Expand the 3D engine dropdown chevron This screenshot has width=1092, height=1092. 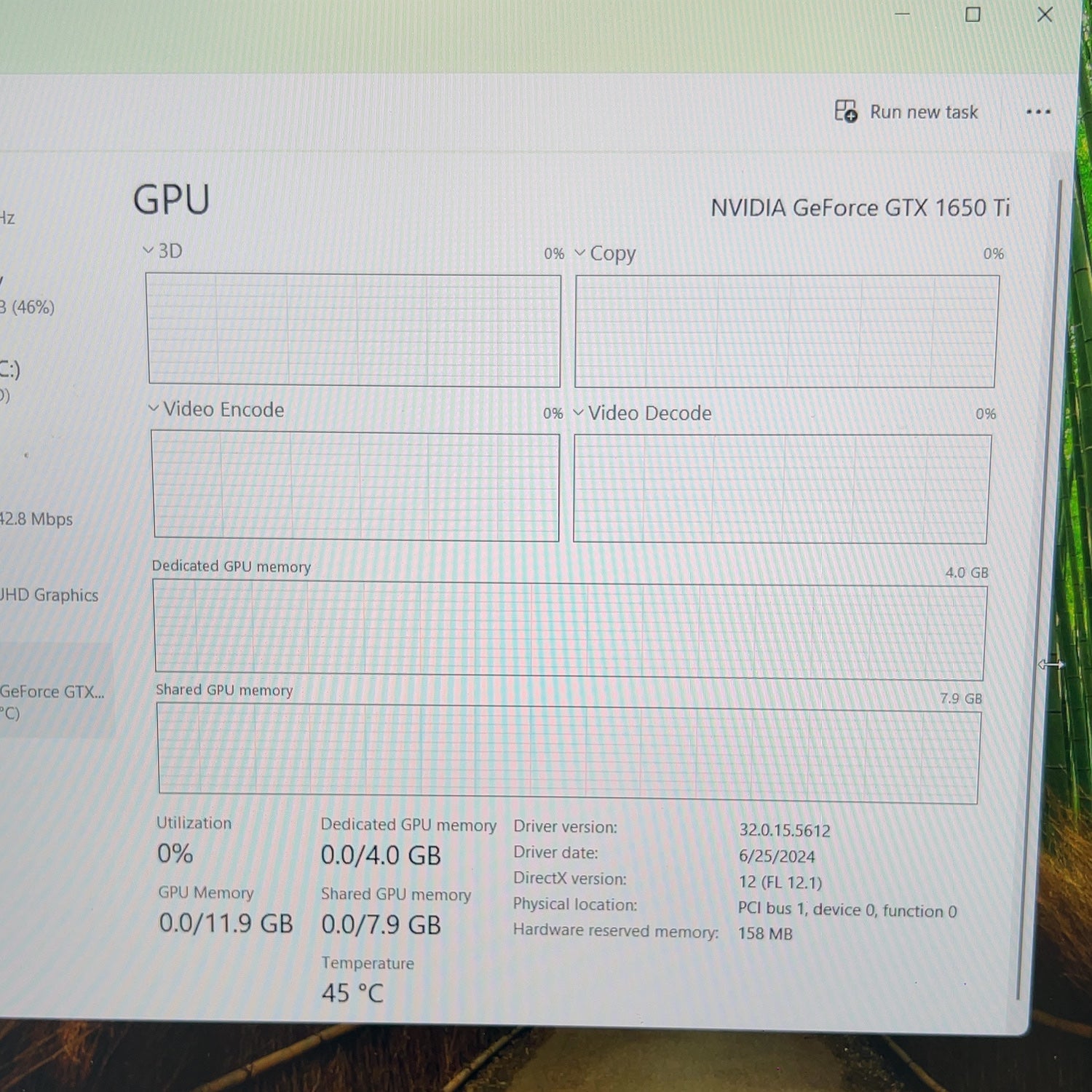click(x=149, y=250)
